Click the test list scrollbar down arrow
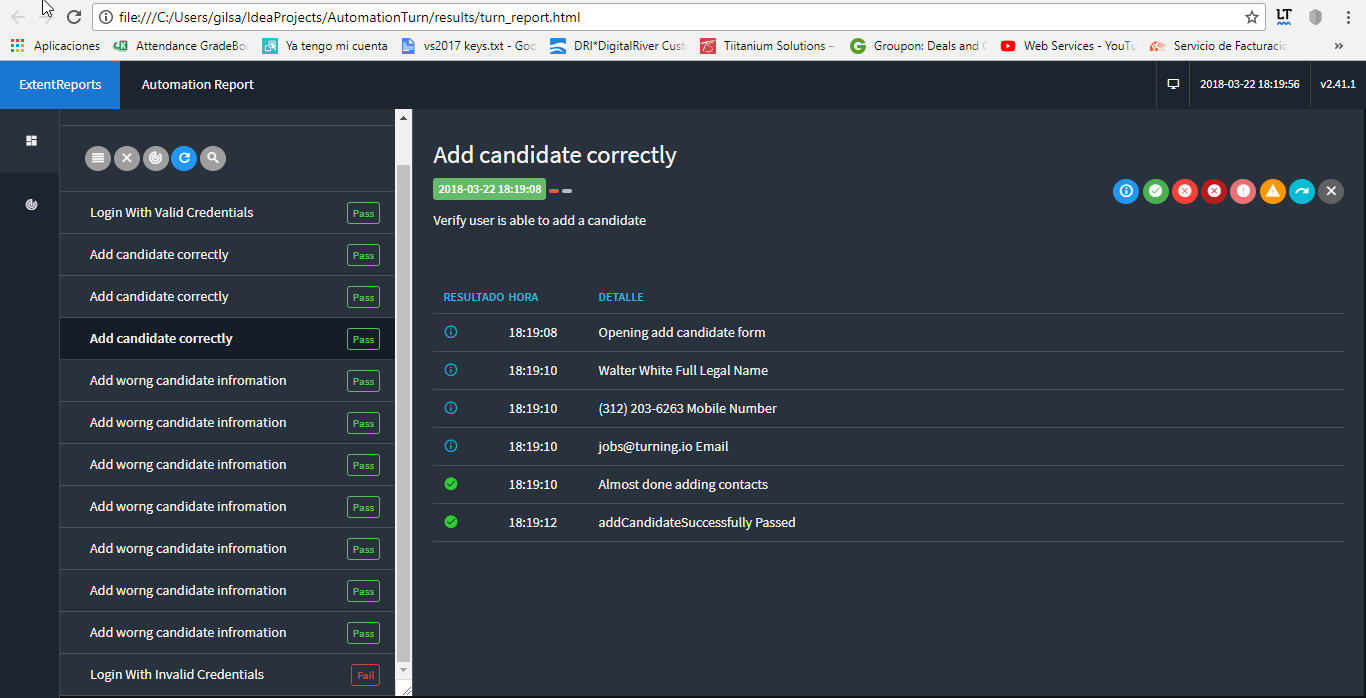This screenshot has width=1366, height=698. (x=404, y=669)
